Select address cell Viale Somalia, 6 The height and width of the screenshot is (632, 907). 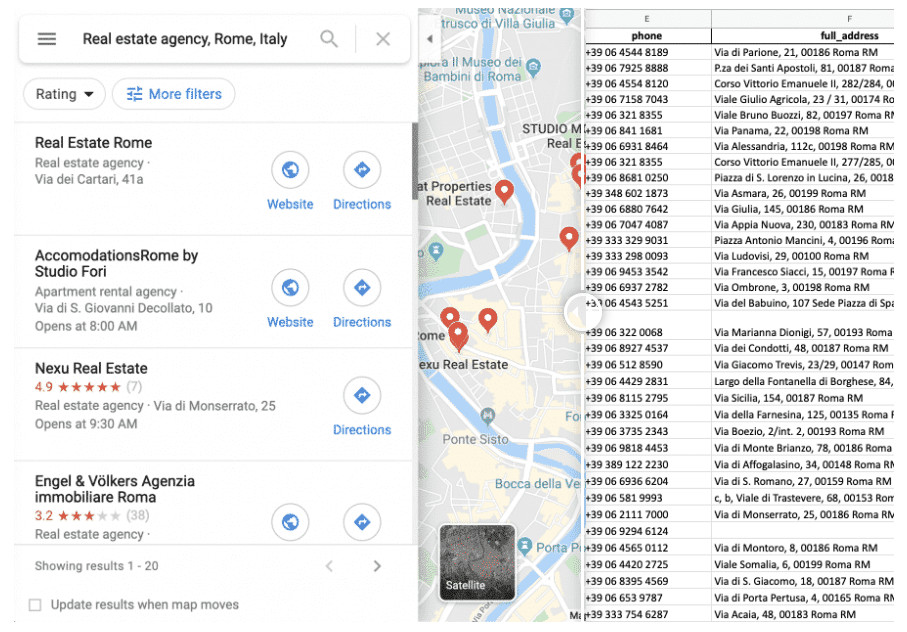coord(802,564)
